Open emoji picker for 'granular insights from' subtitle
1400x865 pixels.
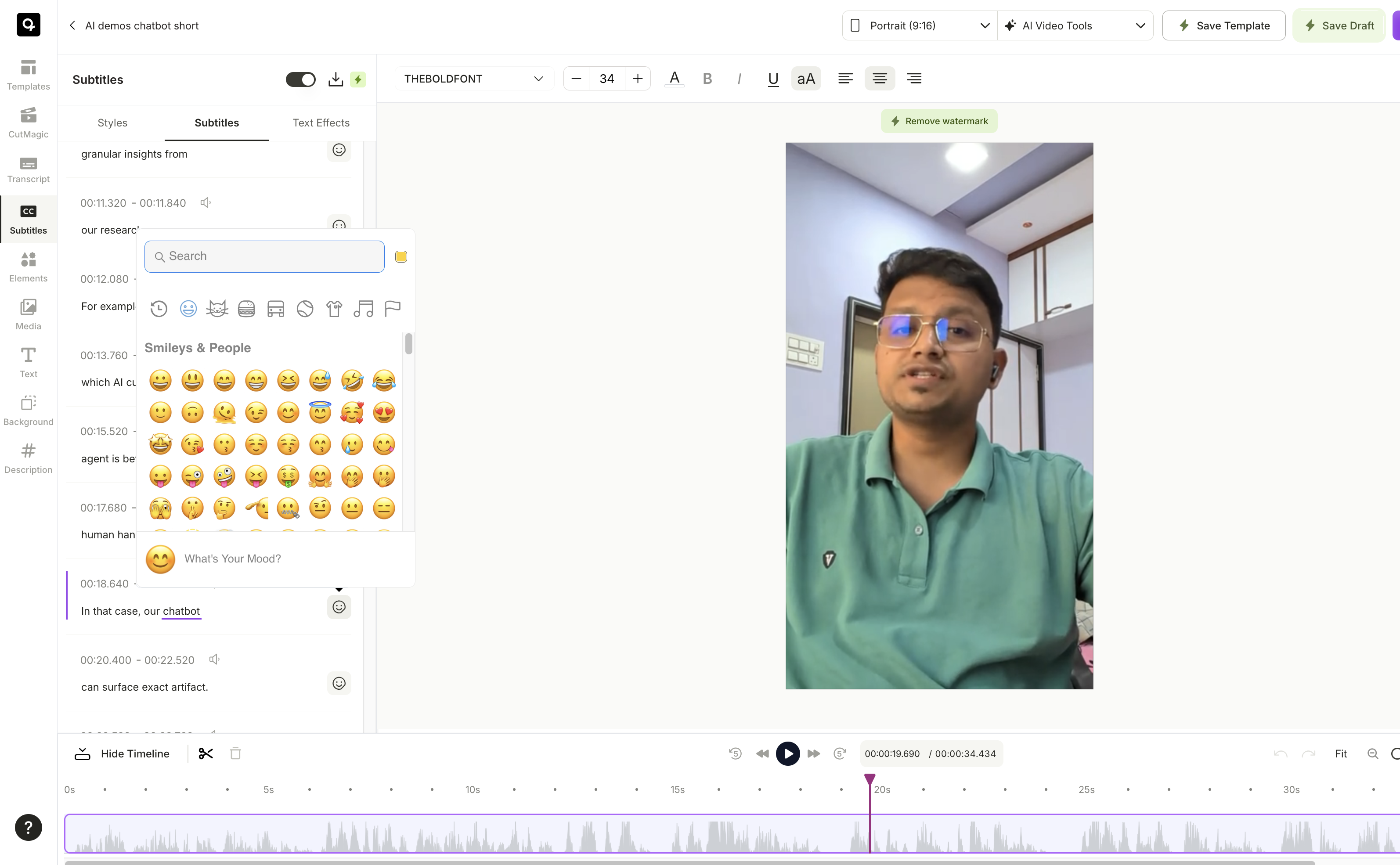339,150
